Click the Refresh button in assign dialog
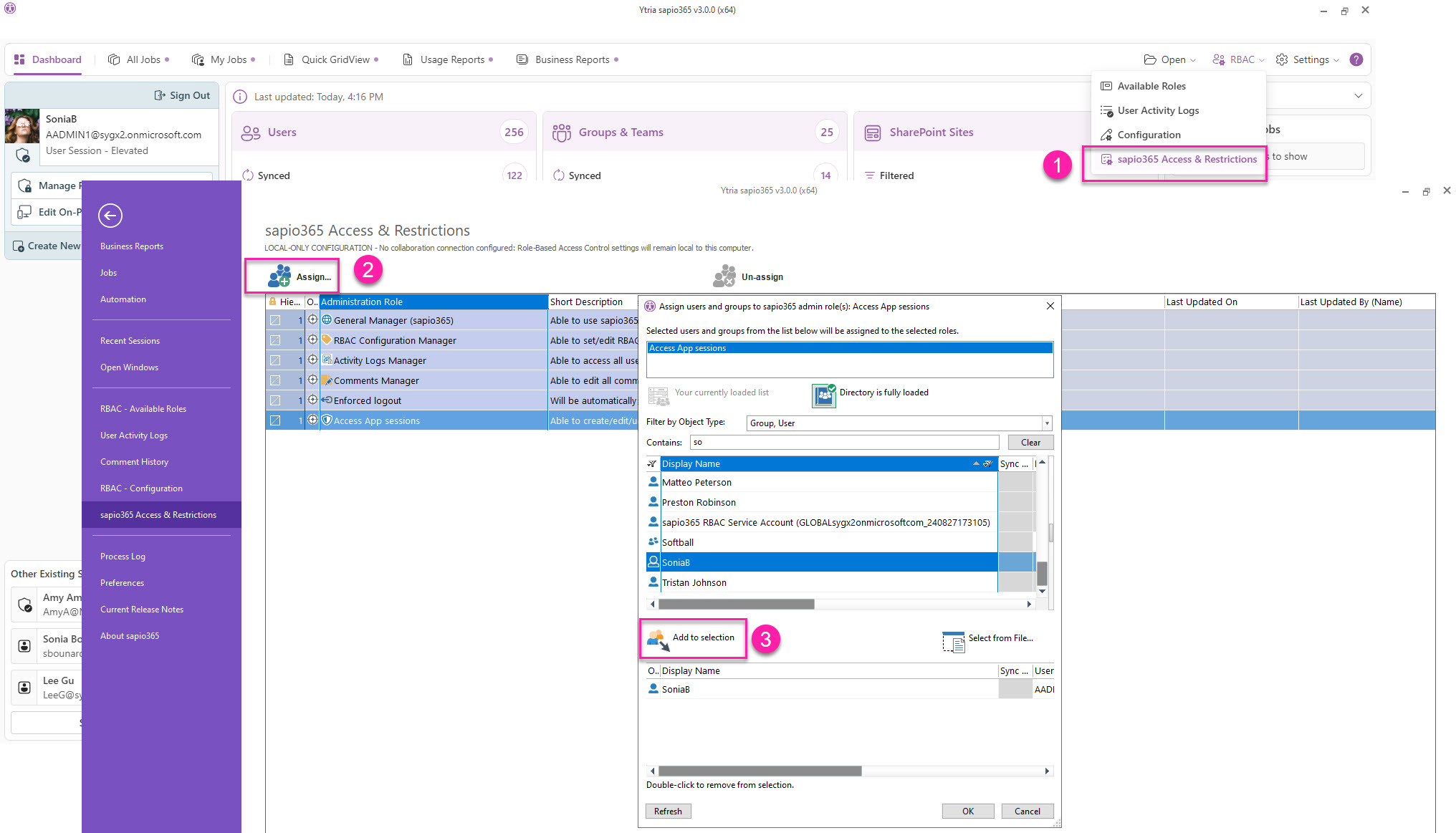 pyautogui.click(x=668, y=811)
